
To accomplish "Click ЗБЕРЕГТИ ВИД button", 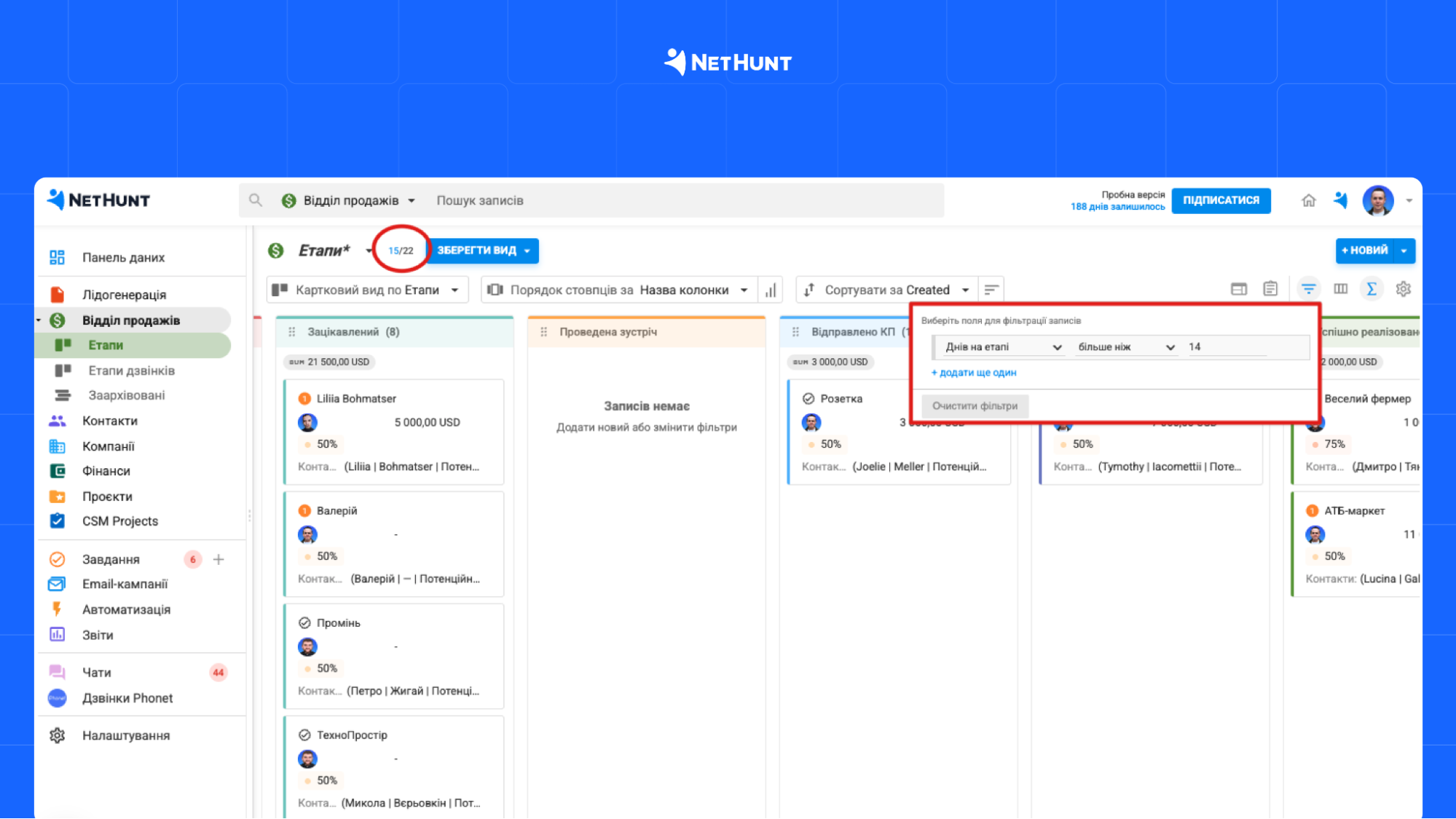I will tap(476, 250).
